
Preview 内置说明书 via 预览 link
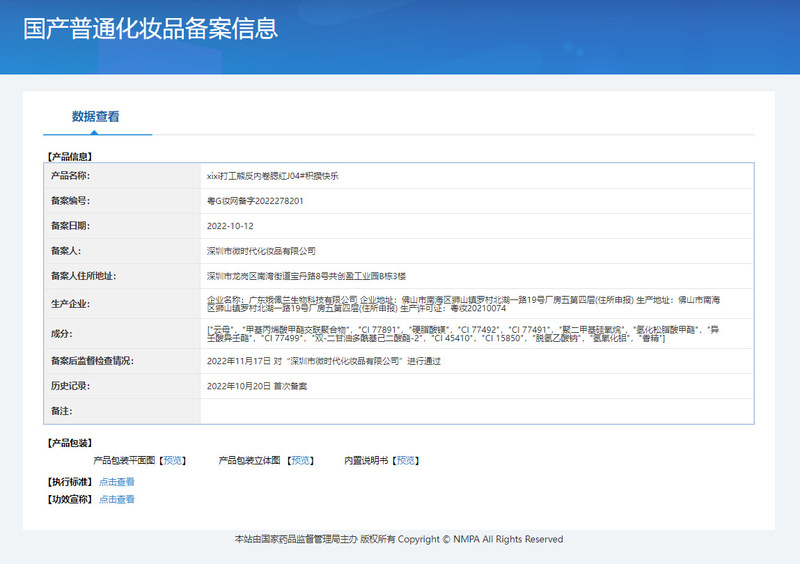(406, 460)
